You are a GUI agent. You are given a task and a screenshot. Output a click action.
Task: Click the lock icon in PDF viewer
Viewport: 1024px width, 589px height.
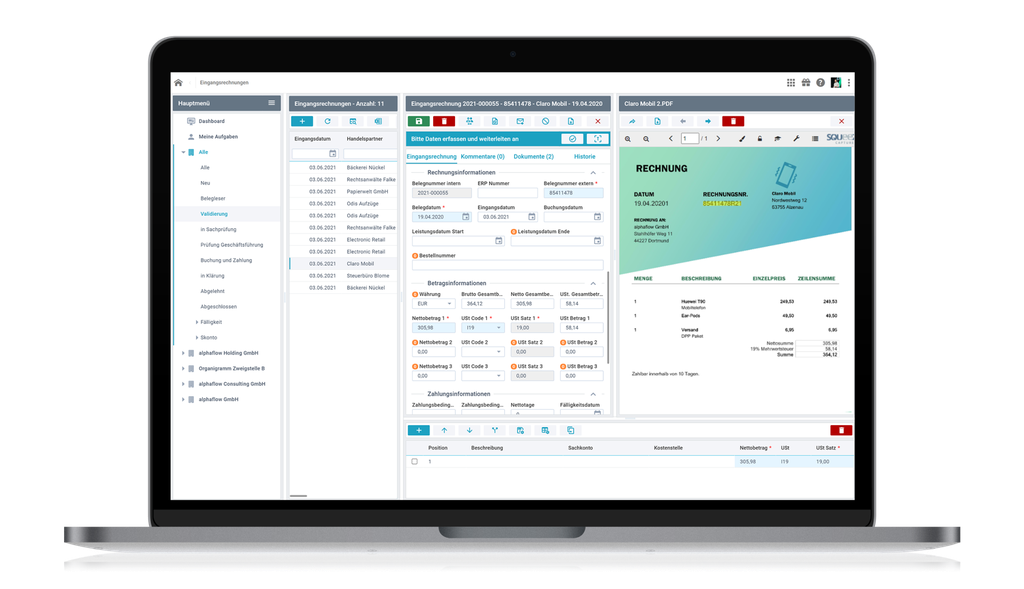(x=760, y=139)
